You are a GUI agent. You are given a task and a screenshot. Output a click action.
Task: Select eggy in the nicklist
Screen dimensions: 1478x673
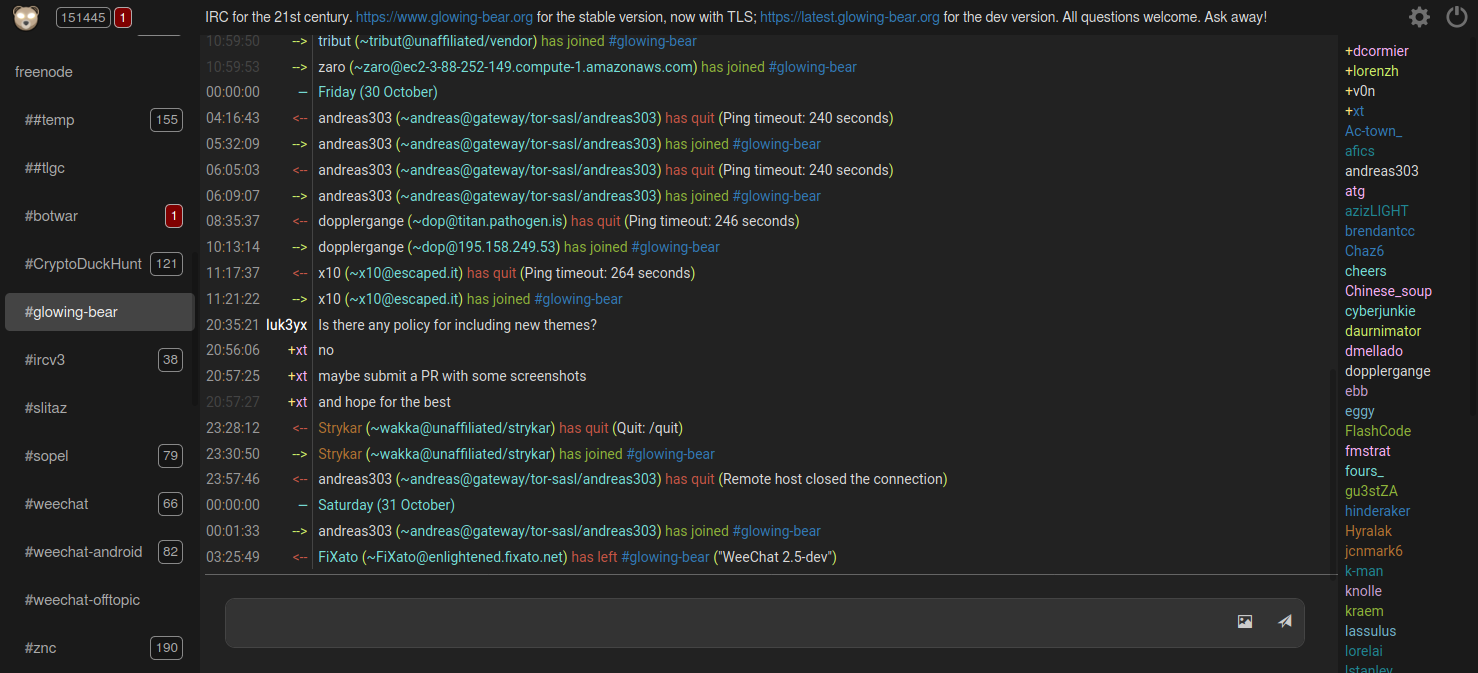click(1360, 411)
